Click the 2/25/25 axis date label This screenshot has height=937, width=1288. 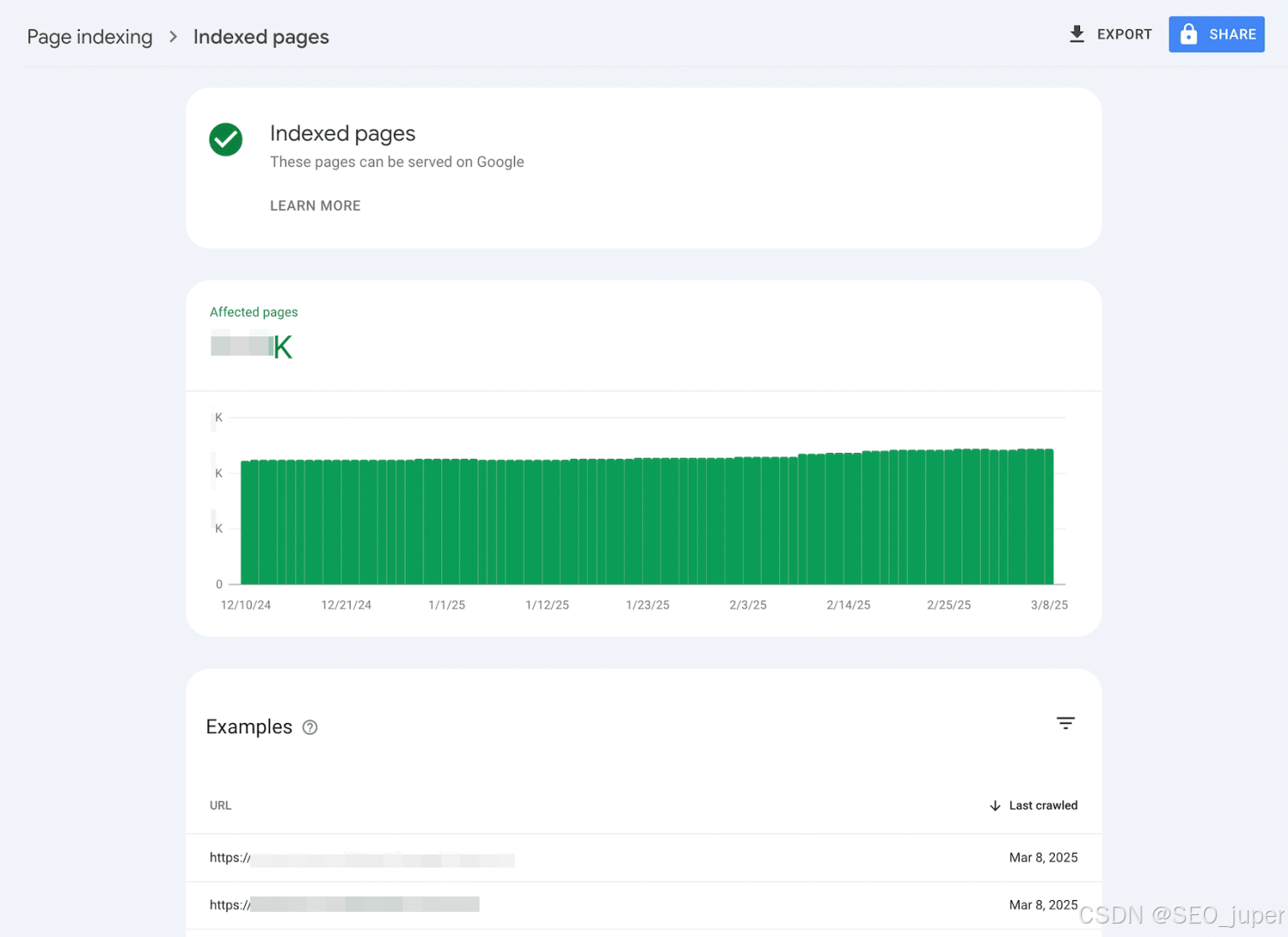point(949,605)
